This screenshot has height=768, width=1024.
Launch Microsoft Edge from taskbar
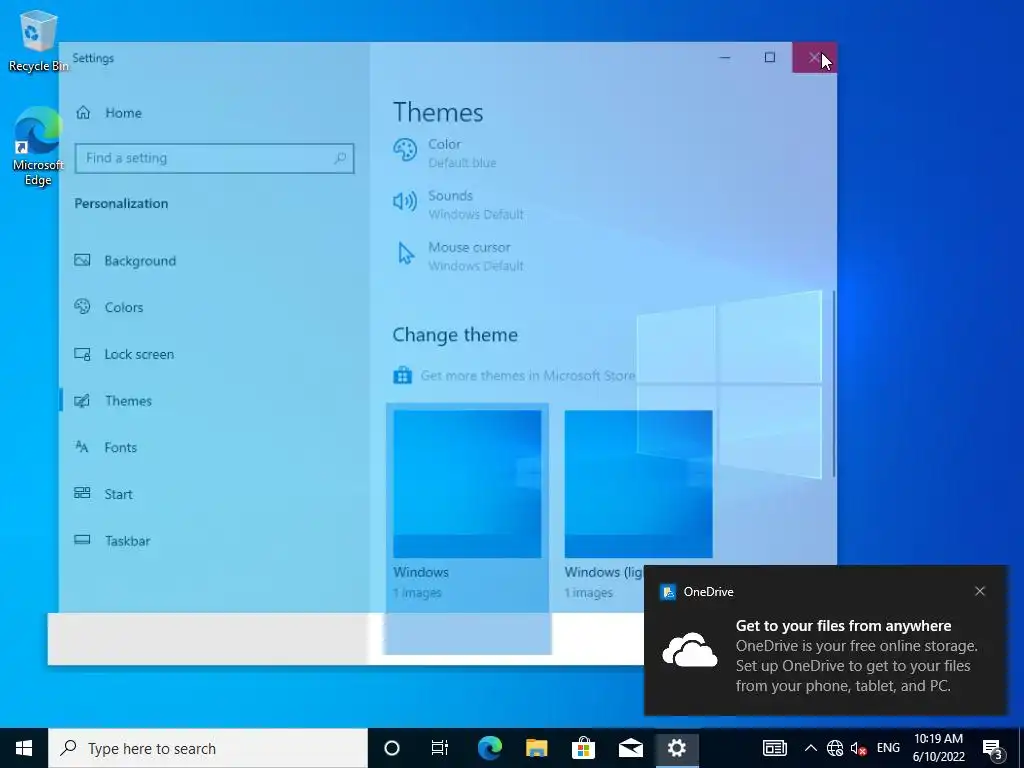[x=489, y=748]
